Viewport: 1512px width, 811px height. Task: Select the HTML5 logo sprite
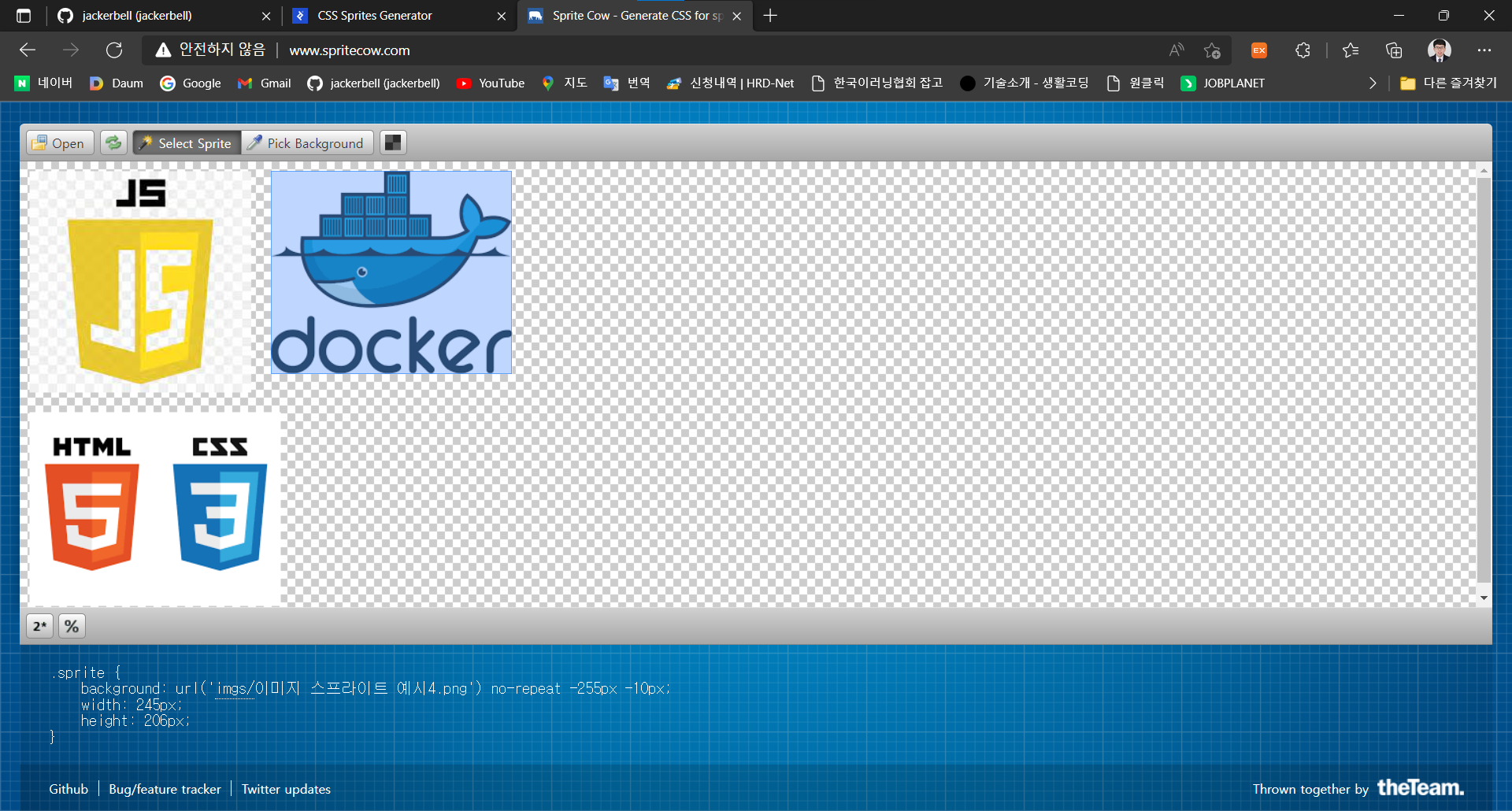92,503
